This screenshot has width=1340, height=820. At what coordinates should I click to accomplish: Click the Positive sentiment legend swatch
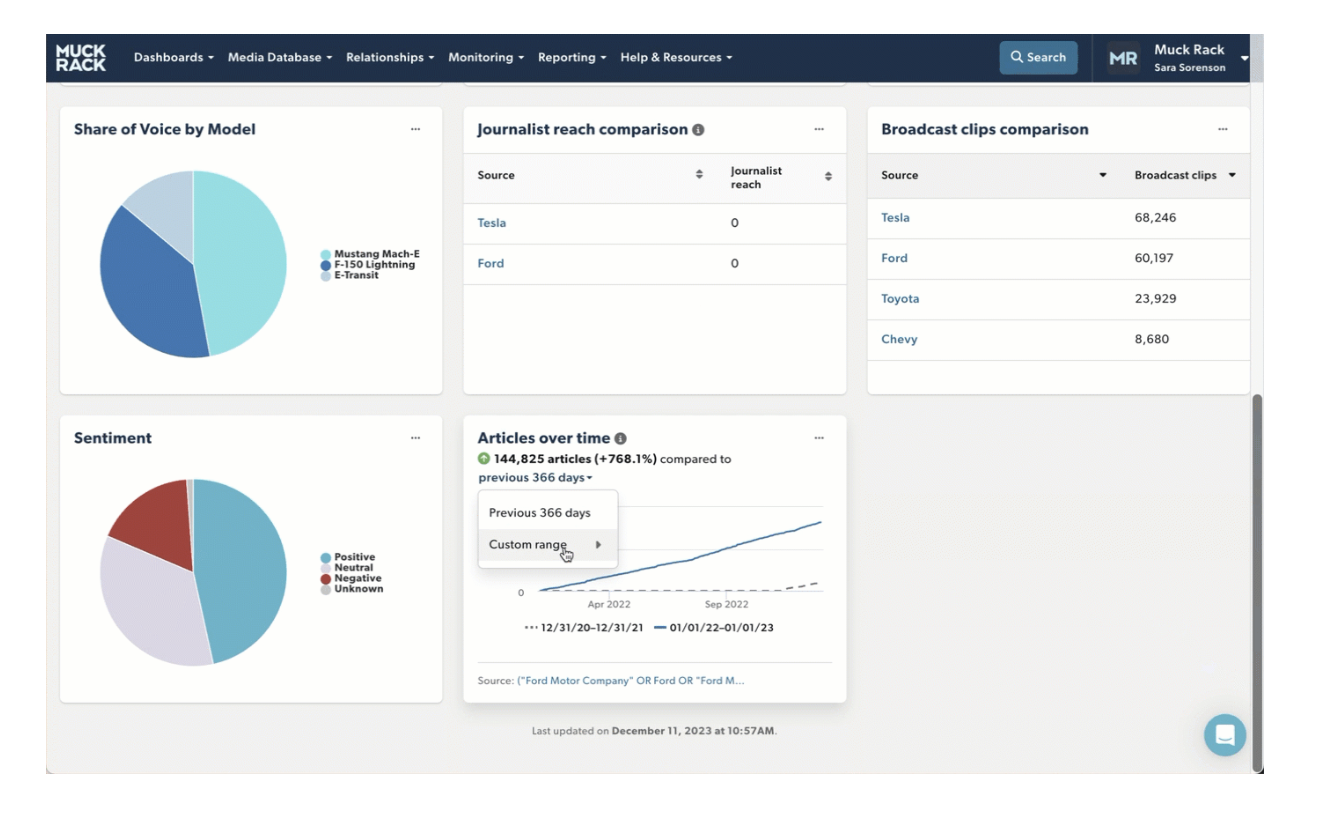click(326, 558)
